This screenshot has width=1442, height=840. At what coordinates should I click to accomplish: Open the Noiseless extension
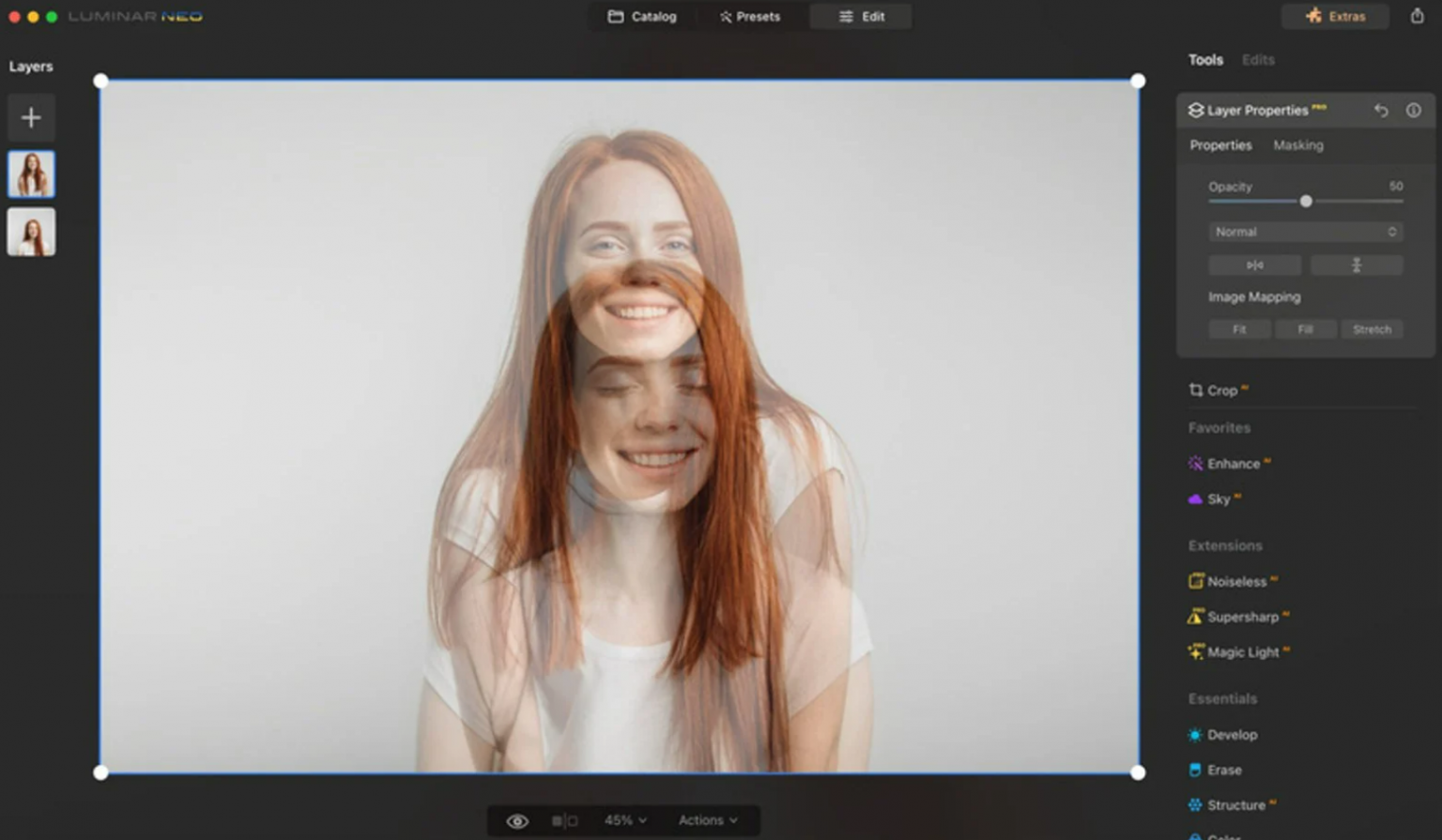1234,582
